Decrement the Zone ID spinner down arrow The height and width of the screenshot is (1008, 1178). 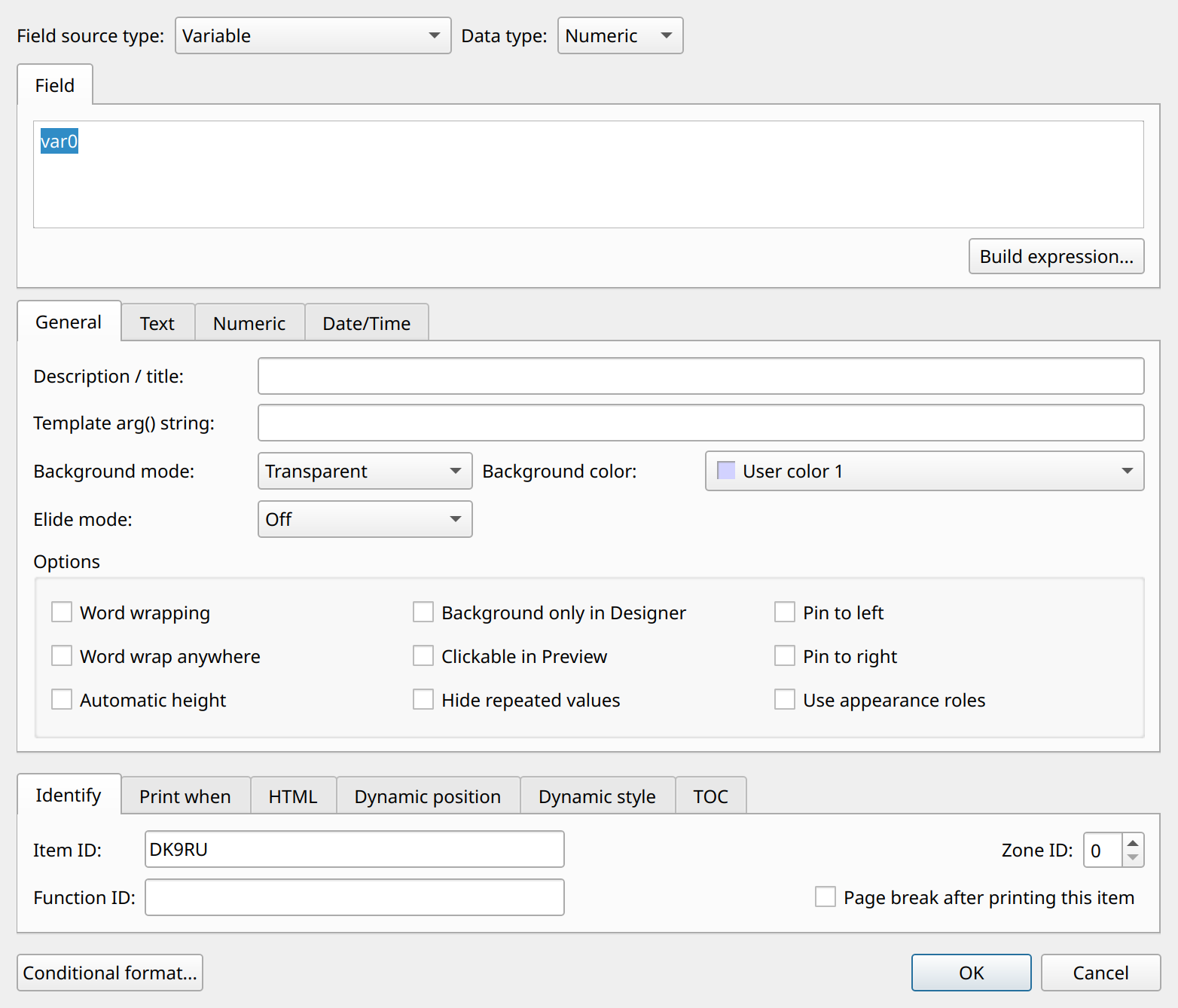pos(1132,858)
